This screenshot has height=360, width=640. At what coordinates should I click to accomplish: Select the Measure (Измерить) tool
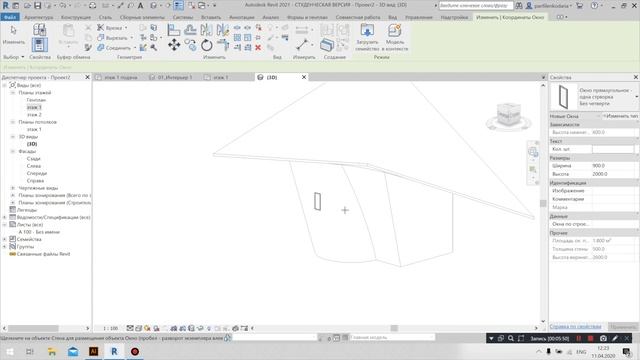point(302,44)
